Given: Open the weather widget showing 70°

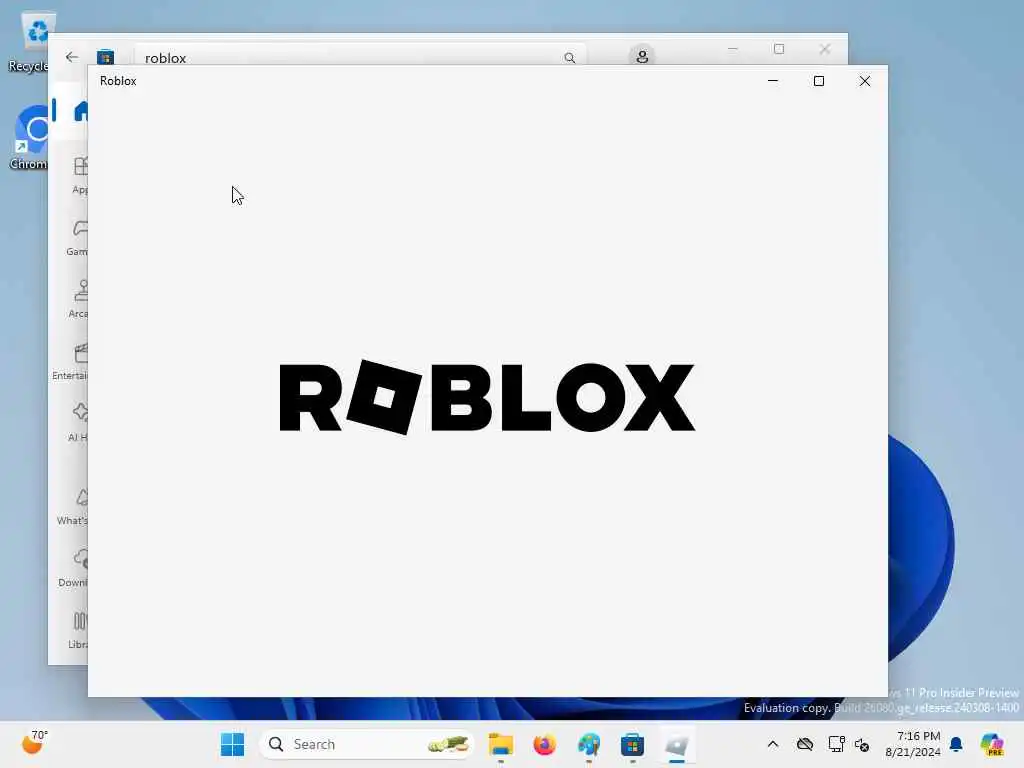Looking at the screenshot, I should pos(34,743).
